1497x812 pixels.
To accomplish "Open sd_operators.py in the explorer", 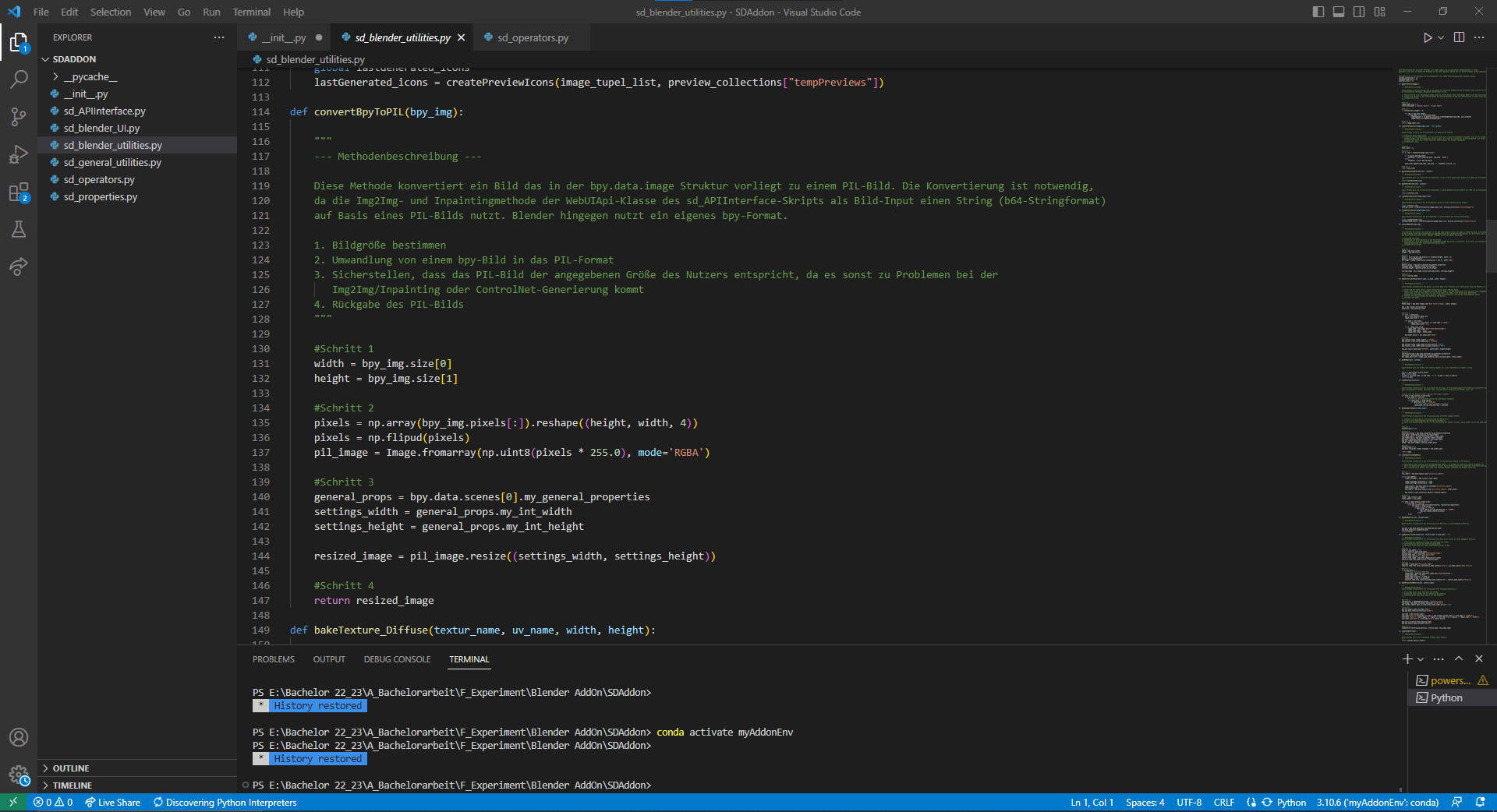I will tap(99, 180).
